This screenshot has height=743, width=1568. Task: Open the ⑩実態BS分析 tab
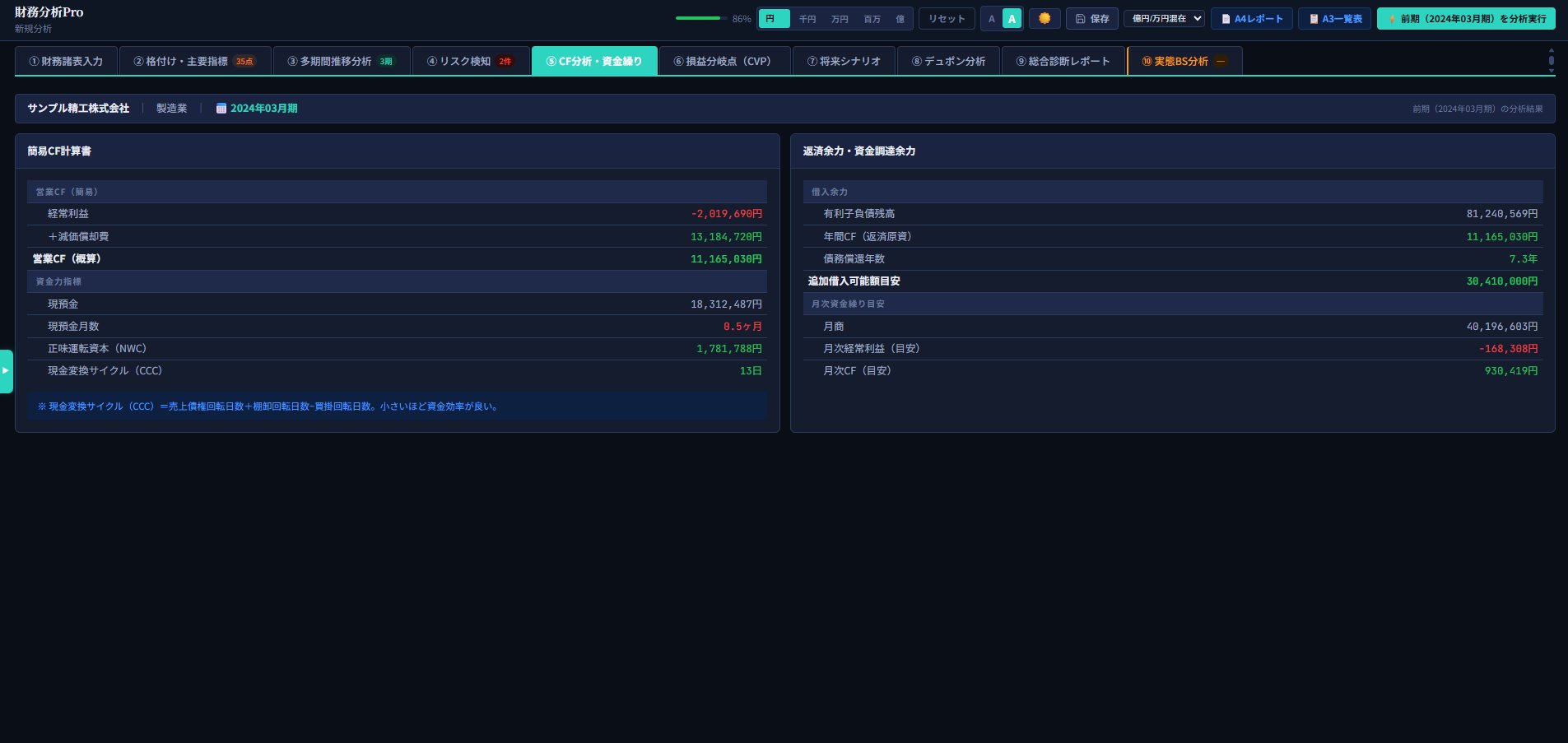[x=1184, y=61]
